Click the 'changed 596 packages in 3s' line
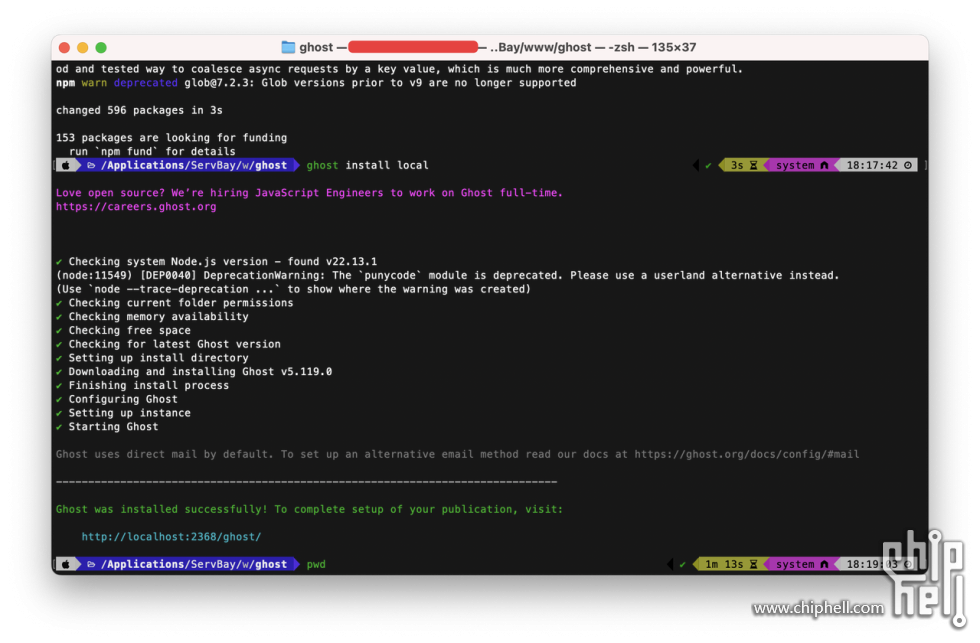The image size is (980, 643). (139, 111)
